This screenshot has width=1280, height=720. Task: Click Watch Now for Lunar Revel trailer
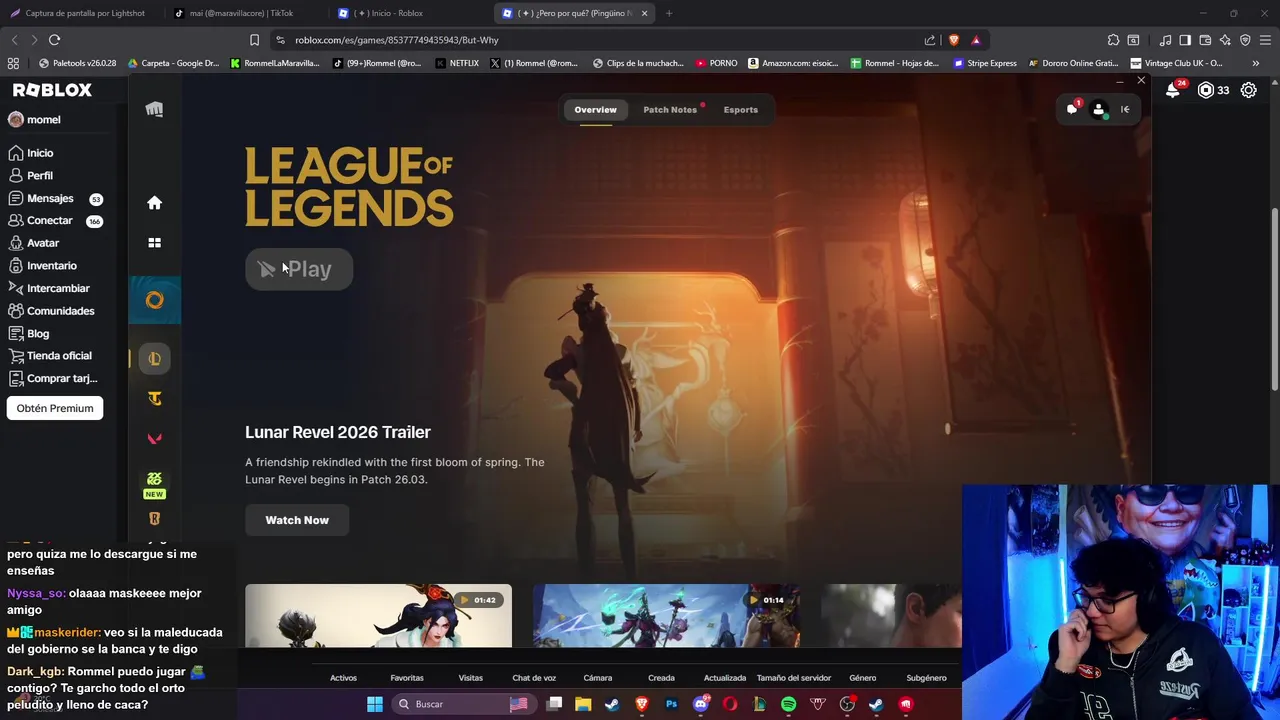coord(297,520)
